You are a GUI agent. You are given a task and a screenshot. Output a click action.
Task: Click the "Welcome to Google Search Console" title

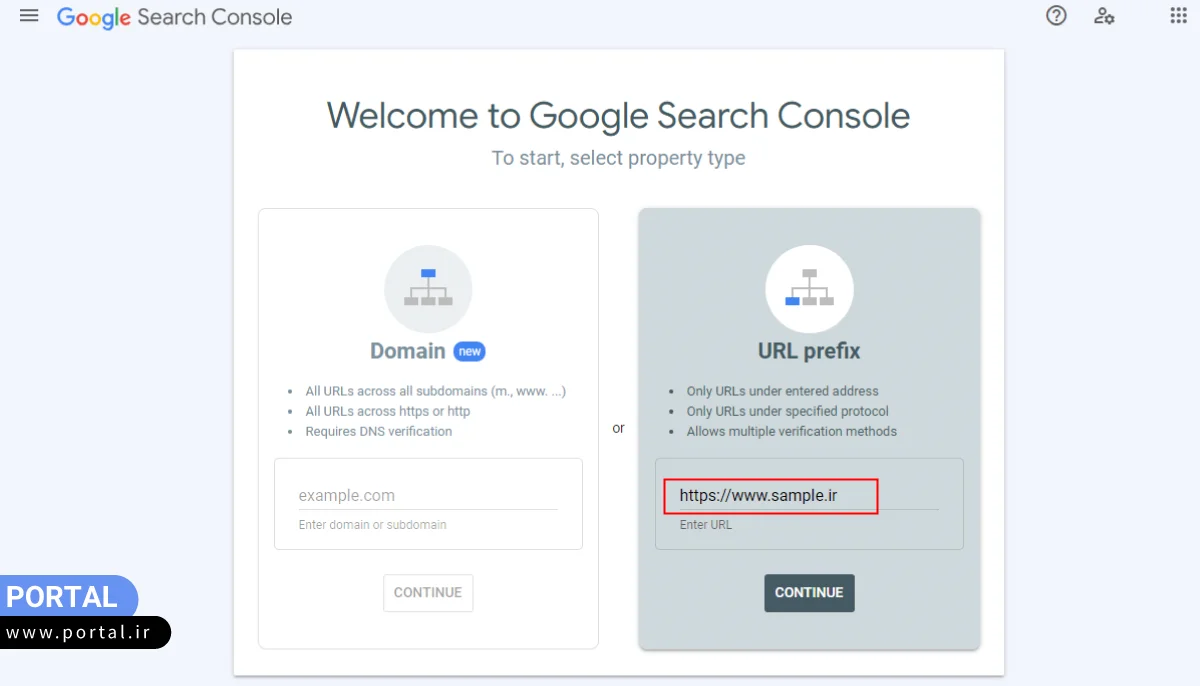point(618,116)
